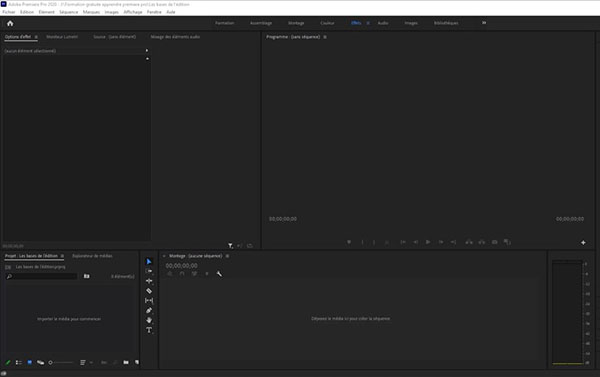The height and width of the screenshot is (377, 600).
Task: Switch to the Audio workspace
Action: click(383, 23)
